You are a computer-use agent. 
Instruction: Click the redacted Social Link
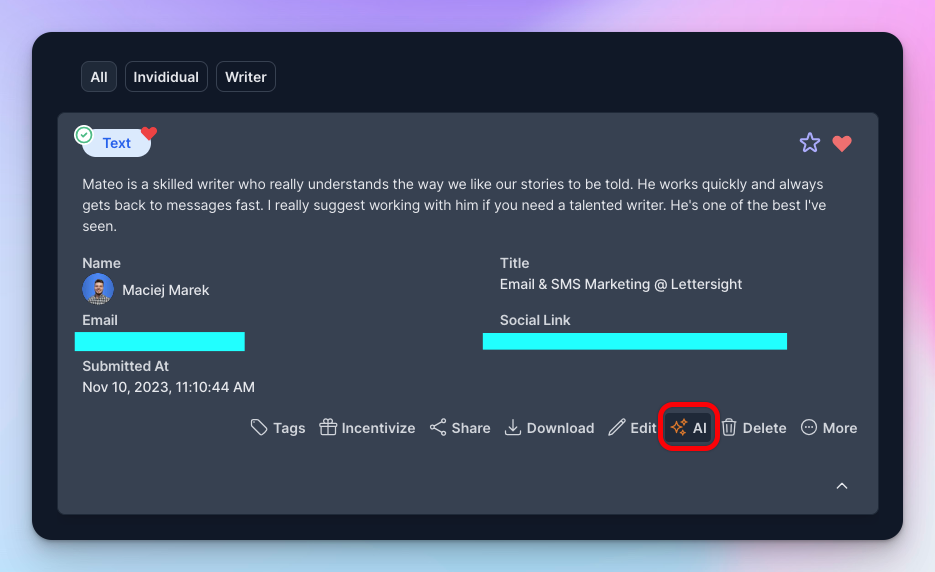pyautogui.click(x=634, y=341)
